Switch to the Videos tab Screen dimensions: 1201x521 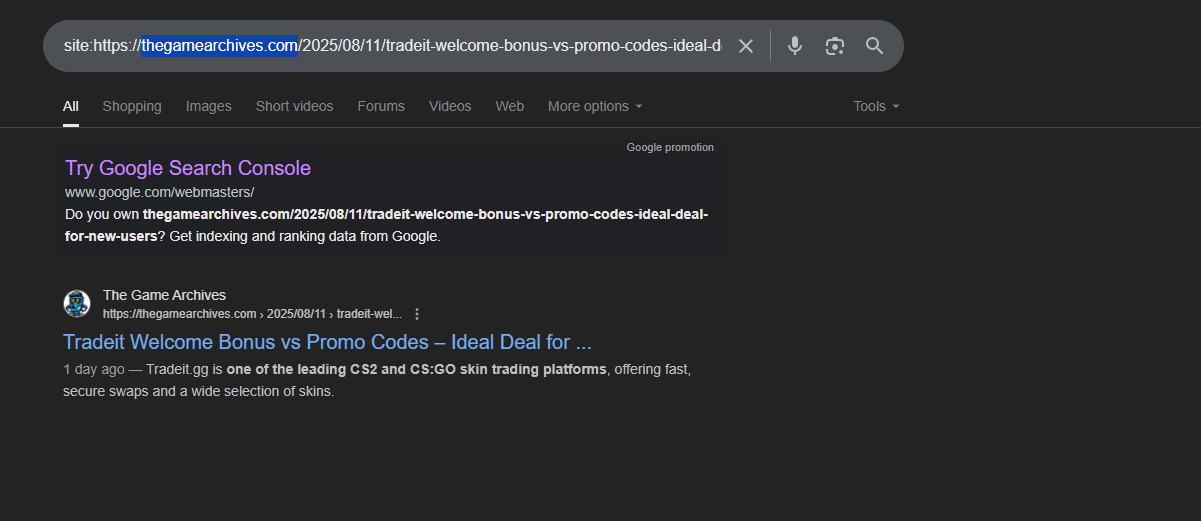pos(450,106)
